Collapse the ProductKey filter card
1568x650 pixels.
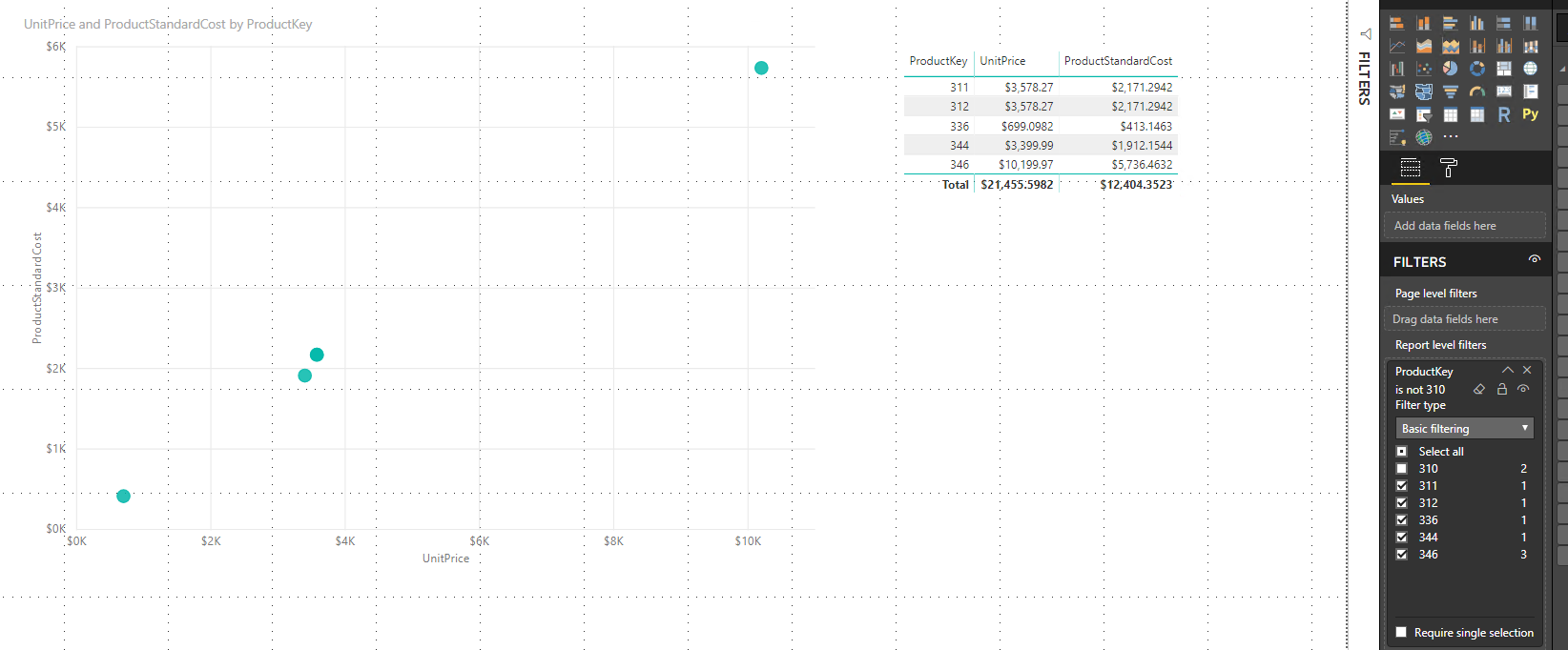click(x=1508, y=370)
